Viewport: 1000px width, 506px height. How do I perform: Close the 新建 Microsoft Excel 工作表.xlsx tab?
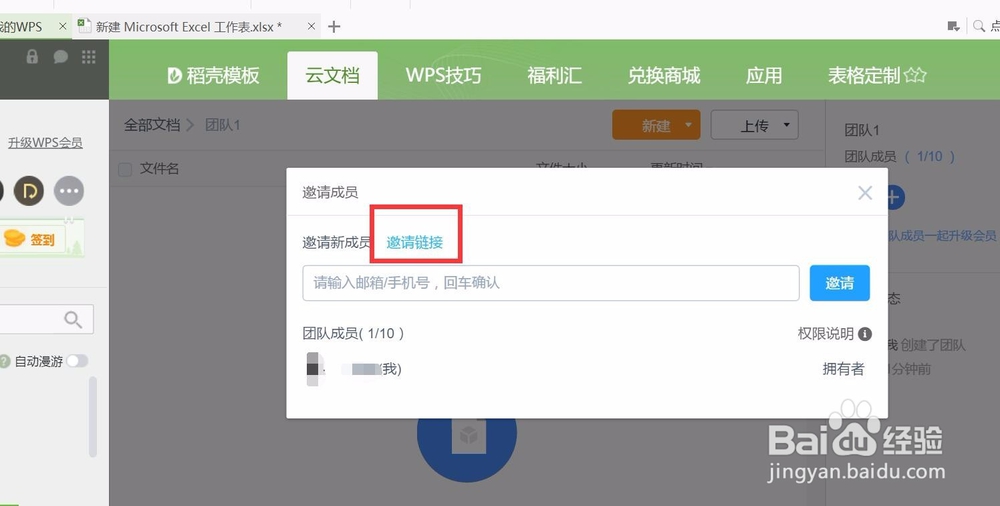(311, 26)
